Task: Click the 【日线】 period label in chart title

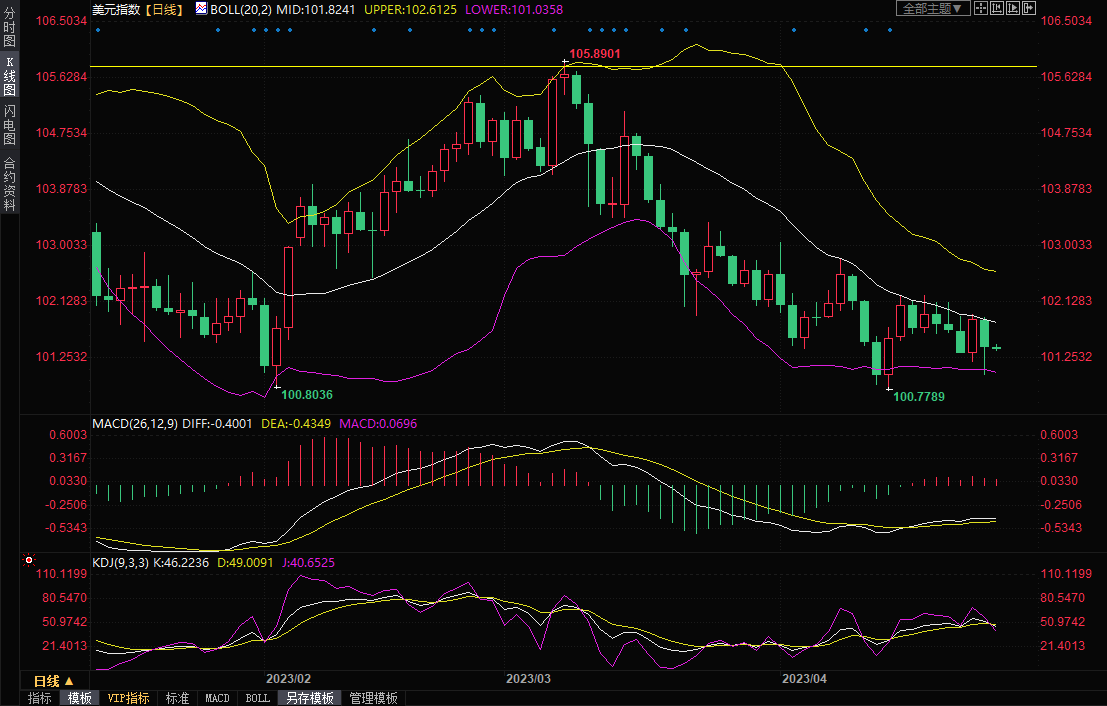Action: [x=165, y=9]
